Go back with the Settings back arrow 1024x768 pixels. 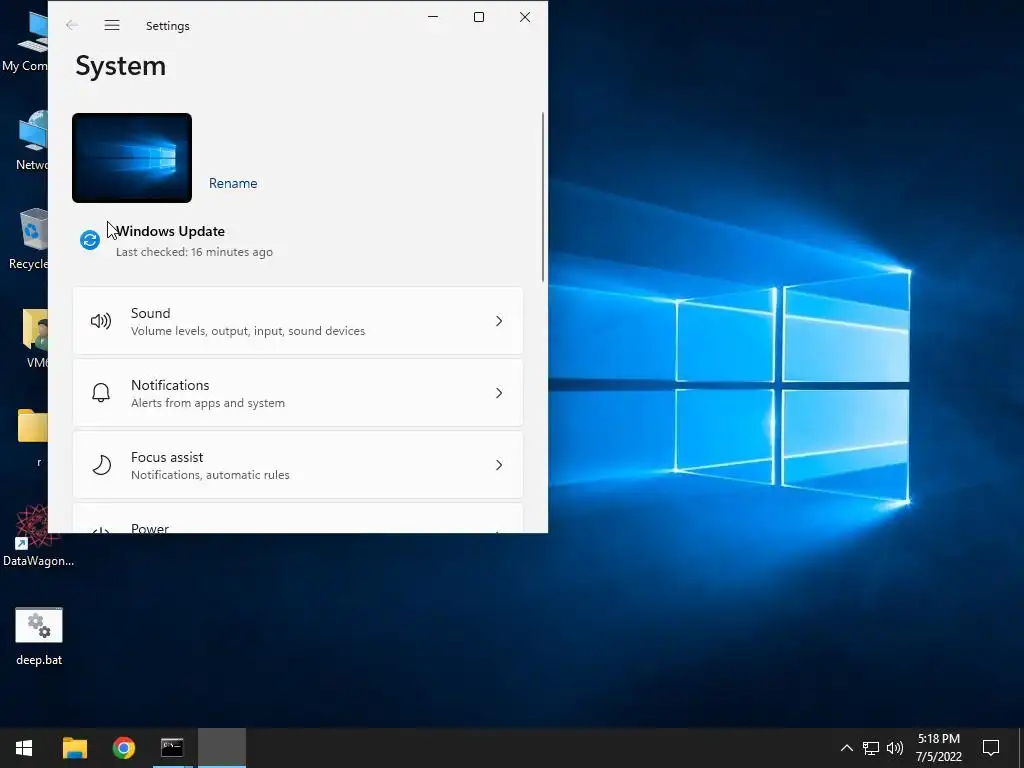coord(72,25)
